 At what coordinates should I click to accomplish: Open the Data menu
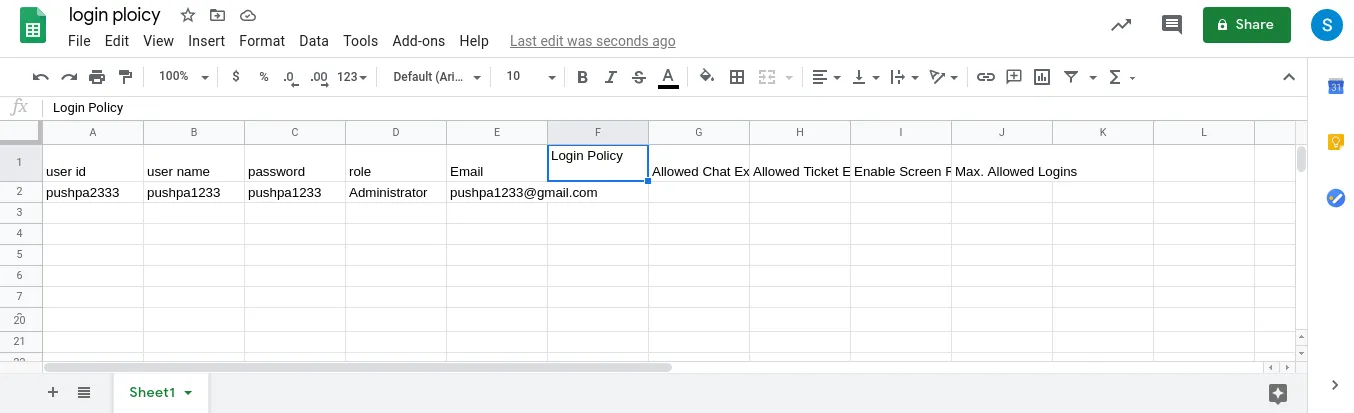pyautogui.click(x=314, y=41)
